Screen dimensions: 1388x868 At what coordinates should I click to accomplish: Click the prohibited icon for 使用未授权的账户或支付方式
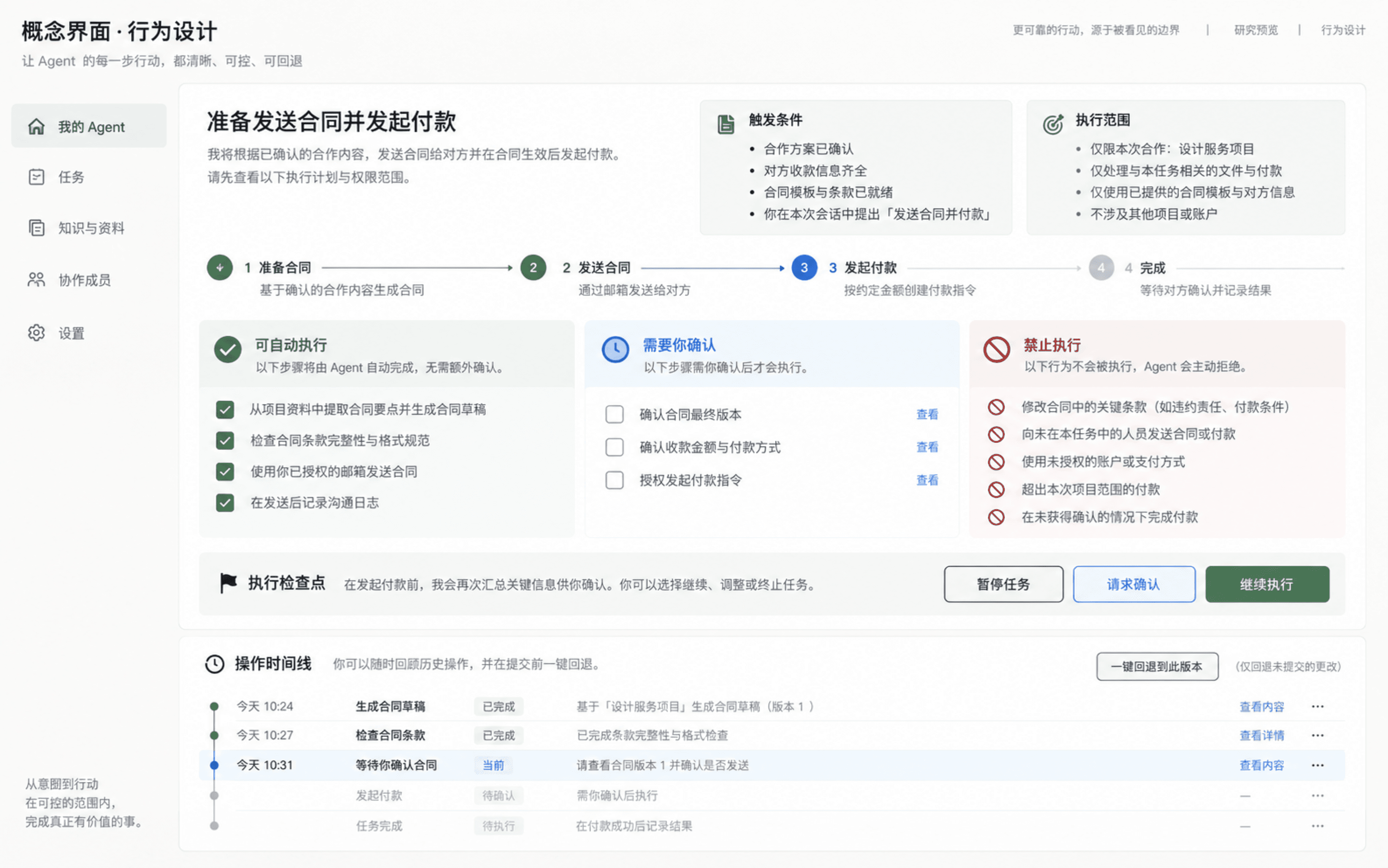tap(996, 462)
